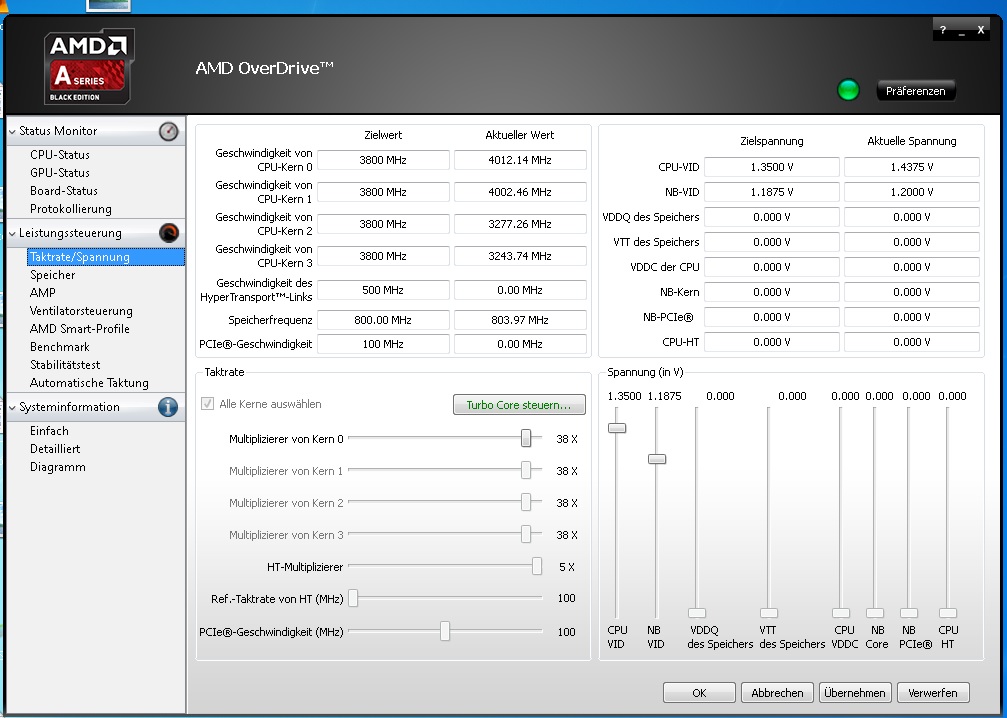Image resolution: width=1007 pixels, height=718 pixels.
Task: Click the Systeminformation info icon
Action: pos(168,407)
